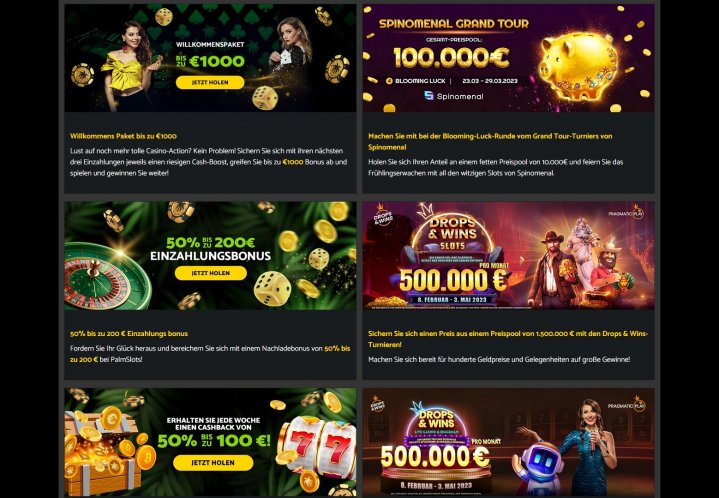This screenshot has width=719, height=498.
Task: Click the golden piggy bank image
Action: point(577,65)
